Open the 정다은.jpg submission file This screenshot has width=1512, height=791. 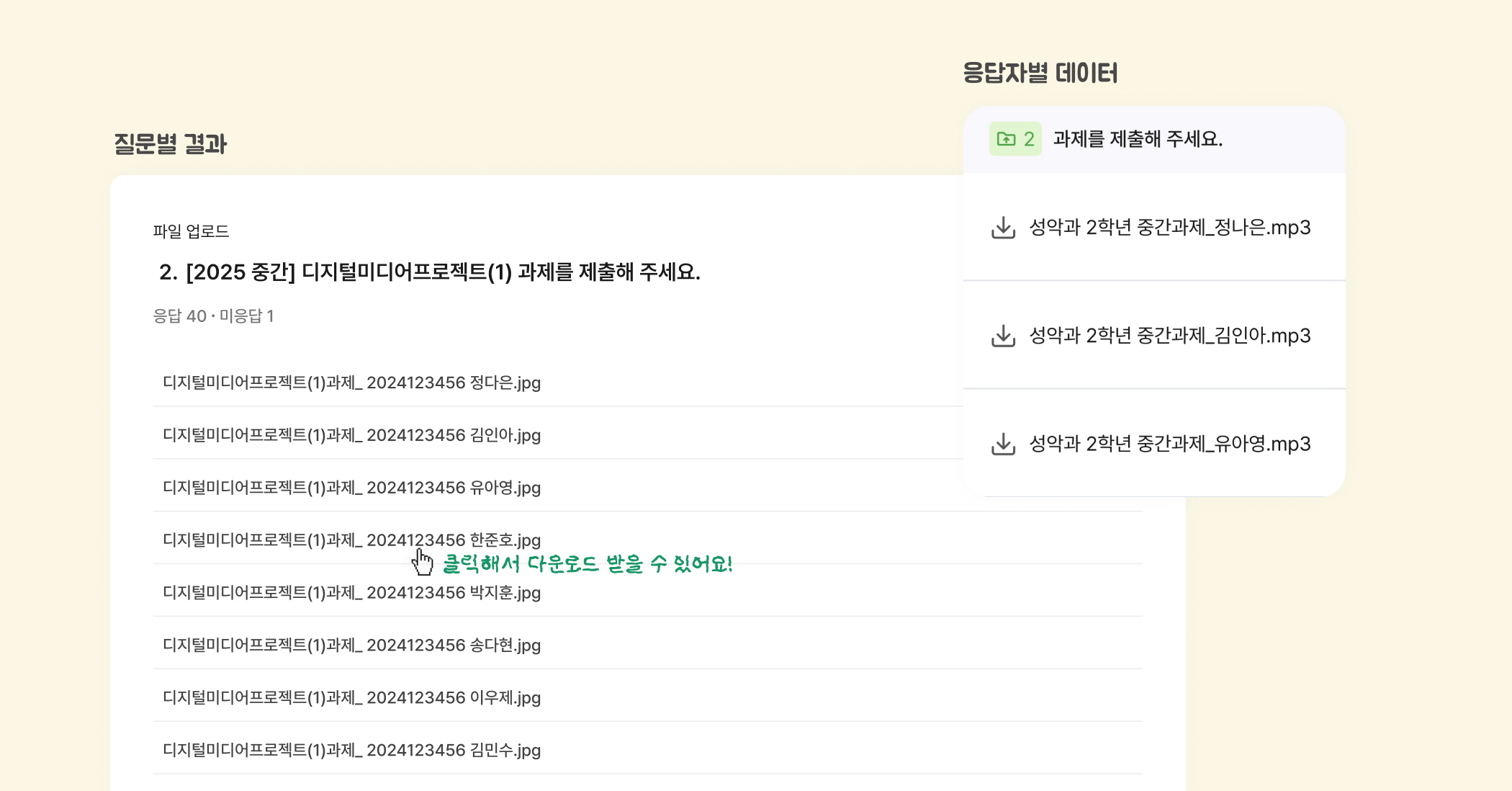coord(351,383)
